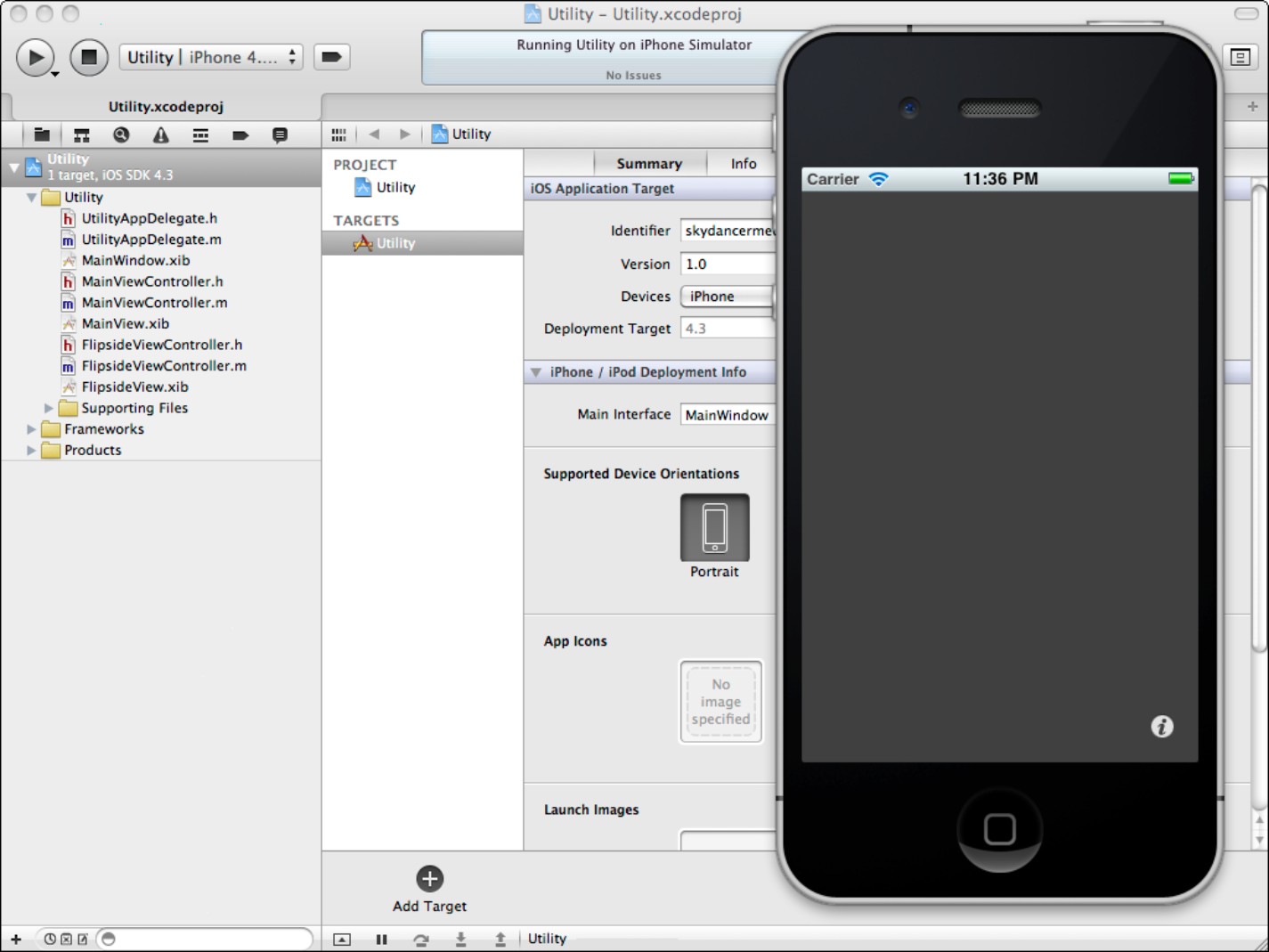Click the Stop button in toolbar
1269x952 pixels.
[89, 58]
